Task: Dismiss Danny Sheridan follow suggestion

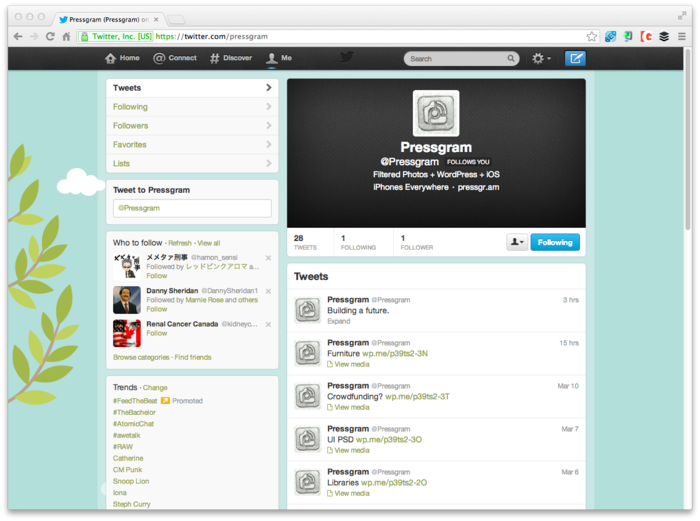Action: click(268, 291)
